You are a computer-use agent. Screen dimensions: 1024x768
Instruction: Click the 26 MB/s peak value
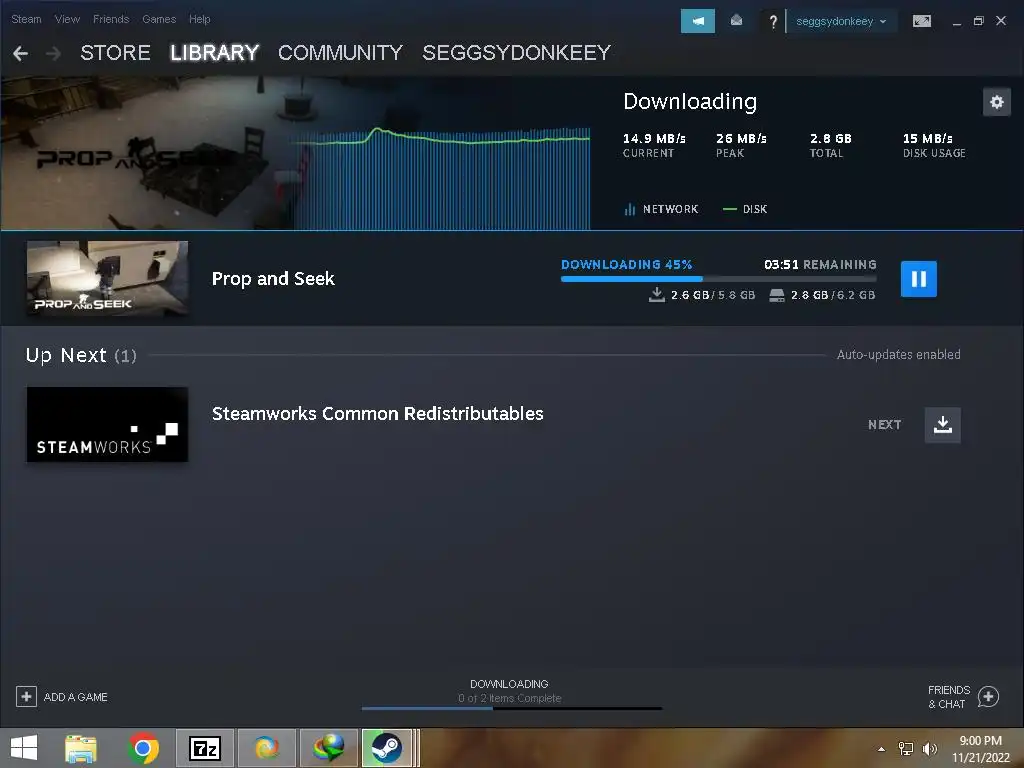tap(741, 138)
